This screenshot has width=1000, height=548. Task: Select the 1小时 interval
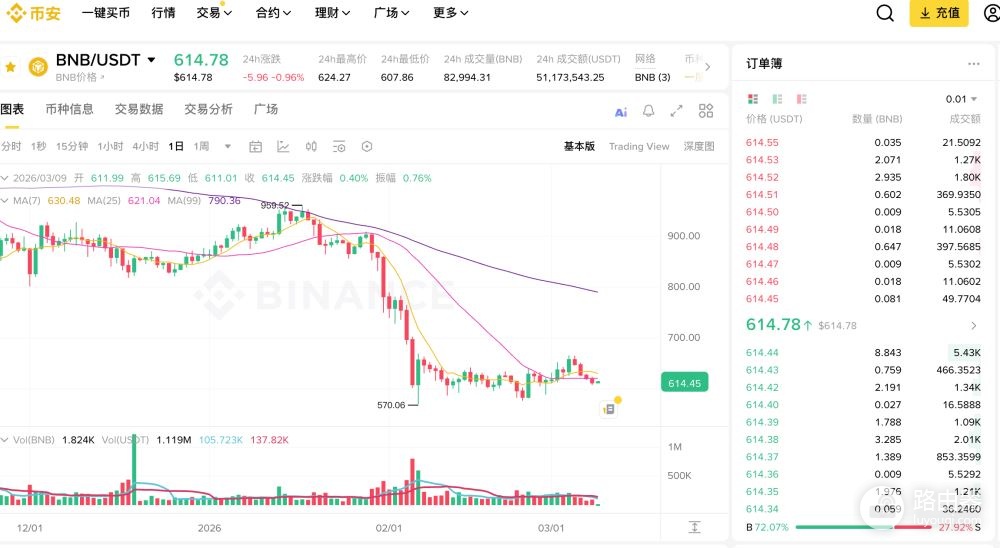(x=110, y=146)
